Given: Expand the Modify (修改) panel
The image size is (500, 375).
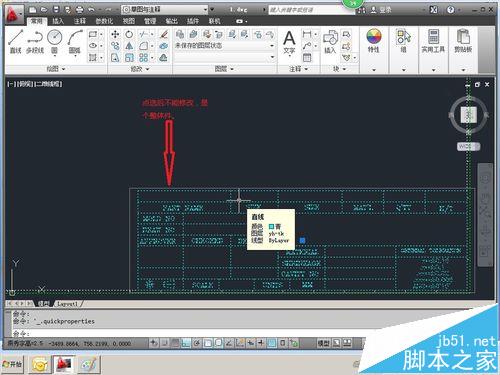Looking at the screenshot, I should [140, 69].
